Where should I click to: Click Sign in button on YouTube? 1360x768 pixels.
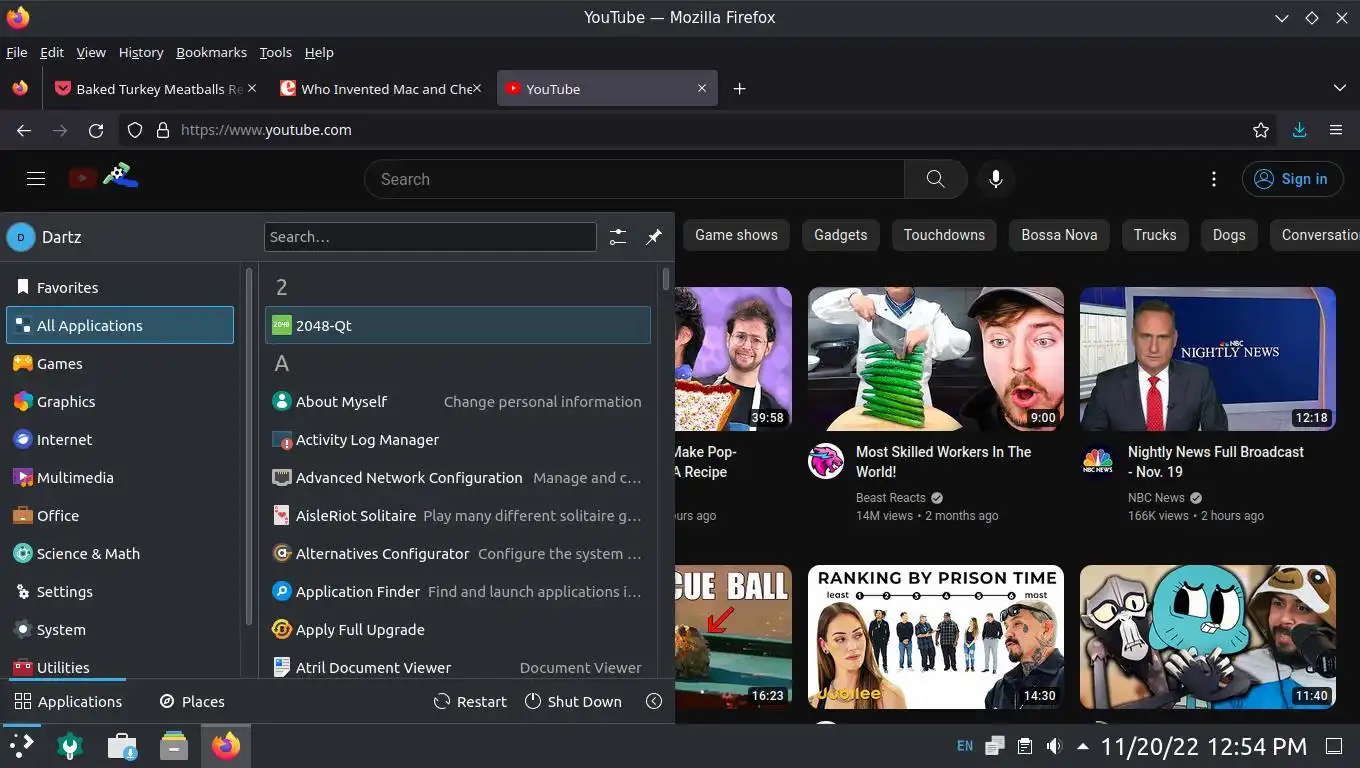pyautogui.click(x=1291, y=179)
